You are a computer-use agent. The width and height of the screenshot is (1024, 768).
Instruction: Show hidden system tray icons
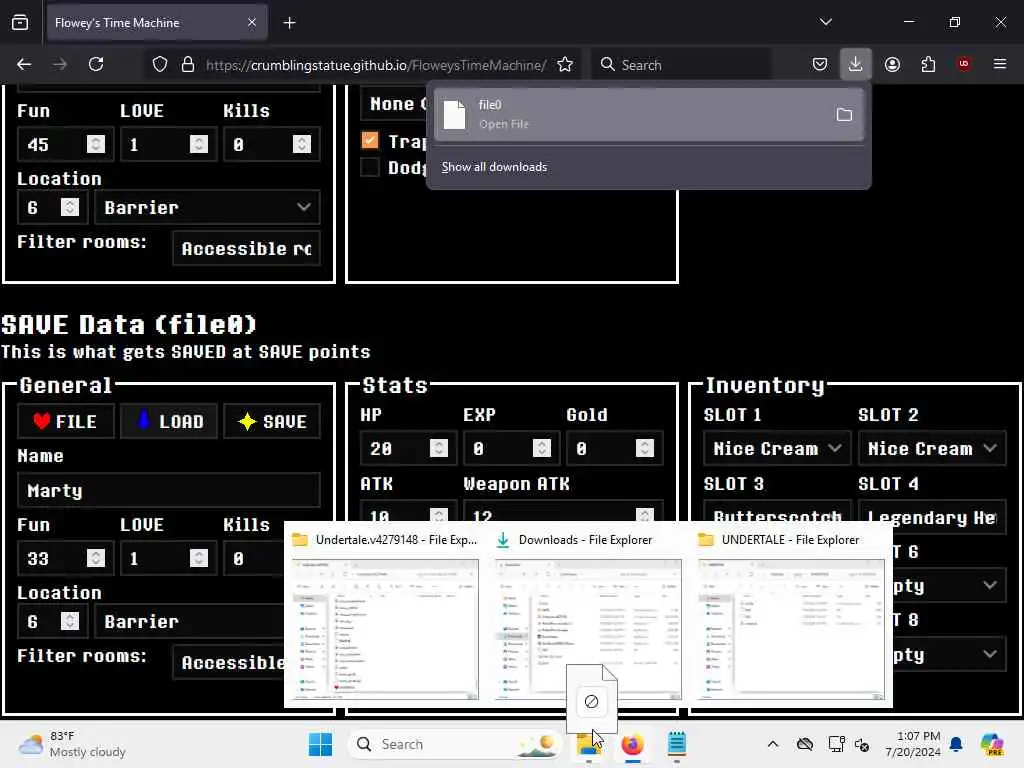pyautogui.click(x=773, y=744)
